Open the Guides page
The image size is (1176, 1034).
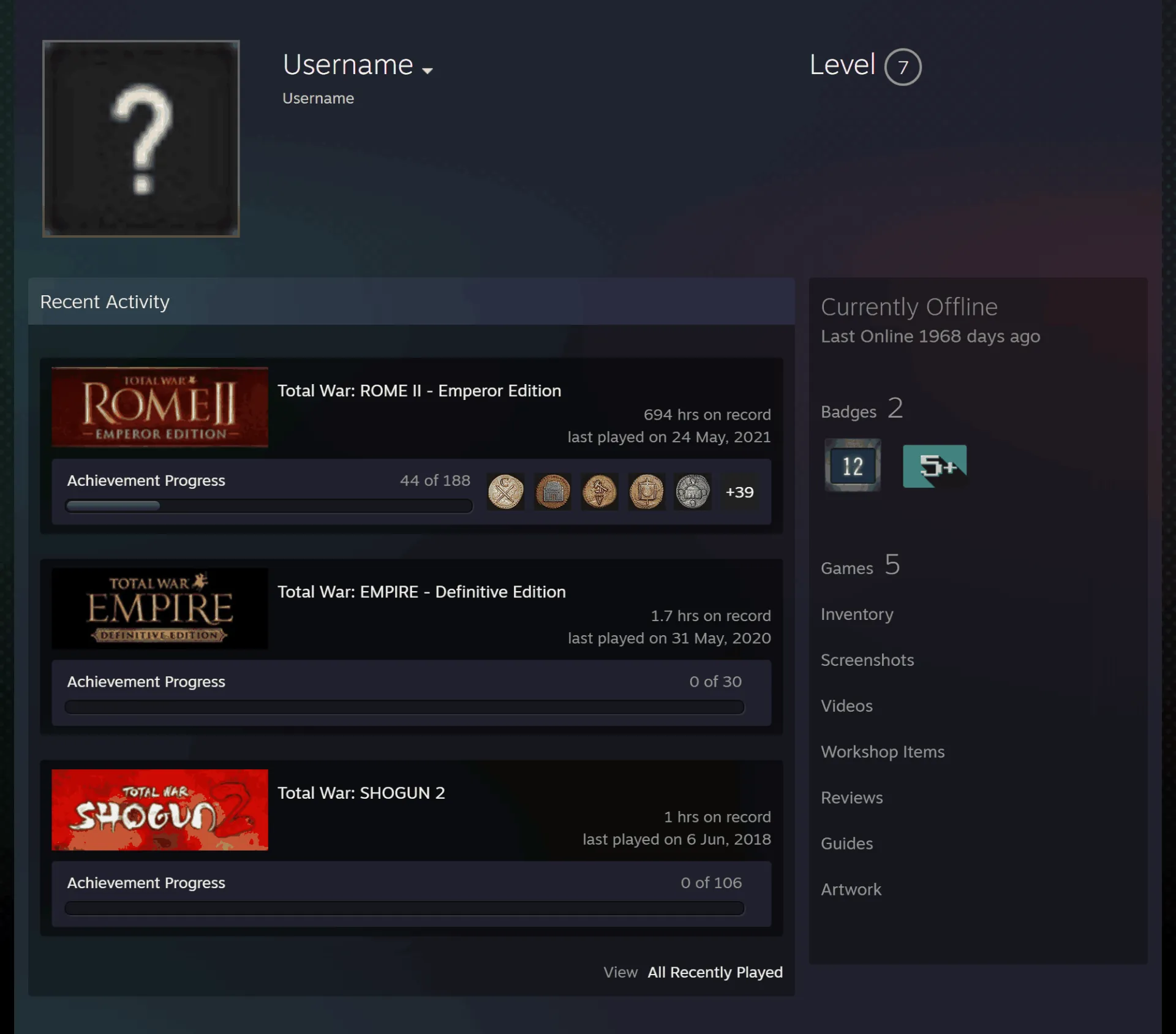(x=847, y=843)
